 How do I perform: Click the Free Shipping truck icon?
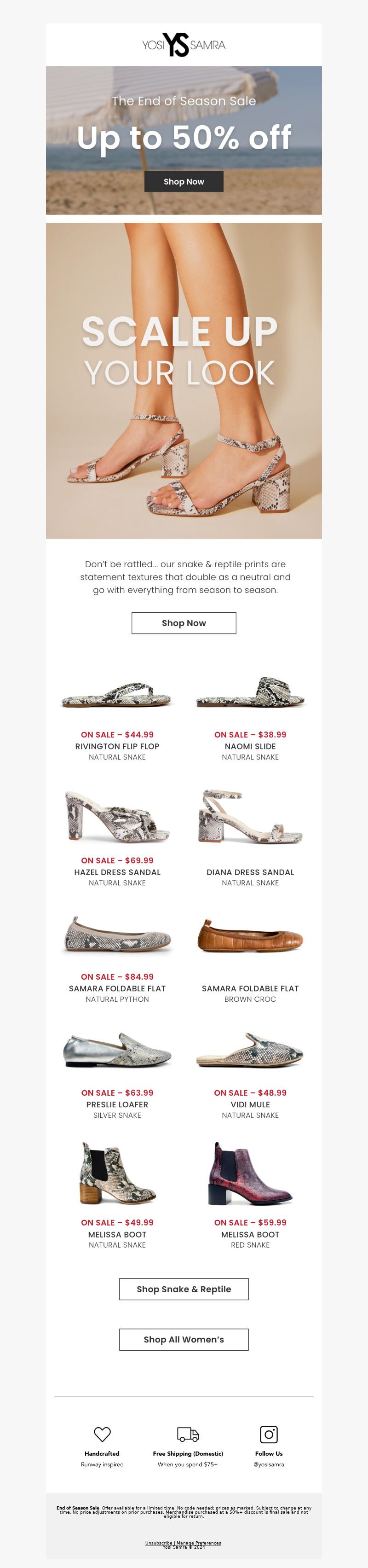coord(188,1434)
